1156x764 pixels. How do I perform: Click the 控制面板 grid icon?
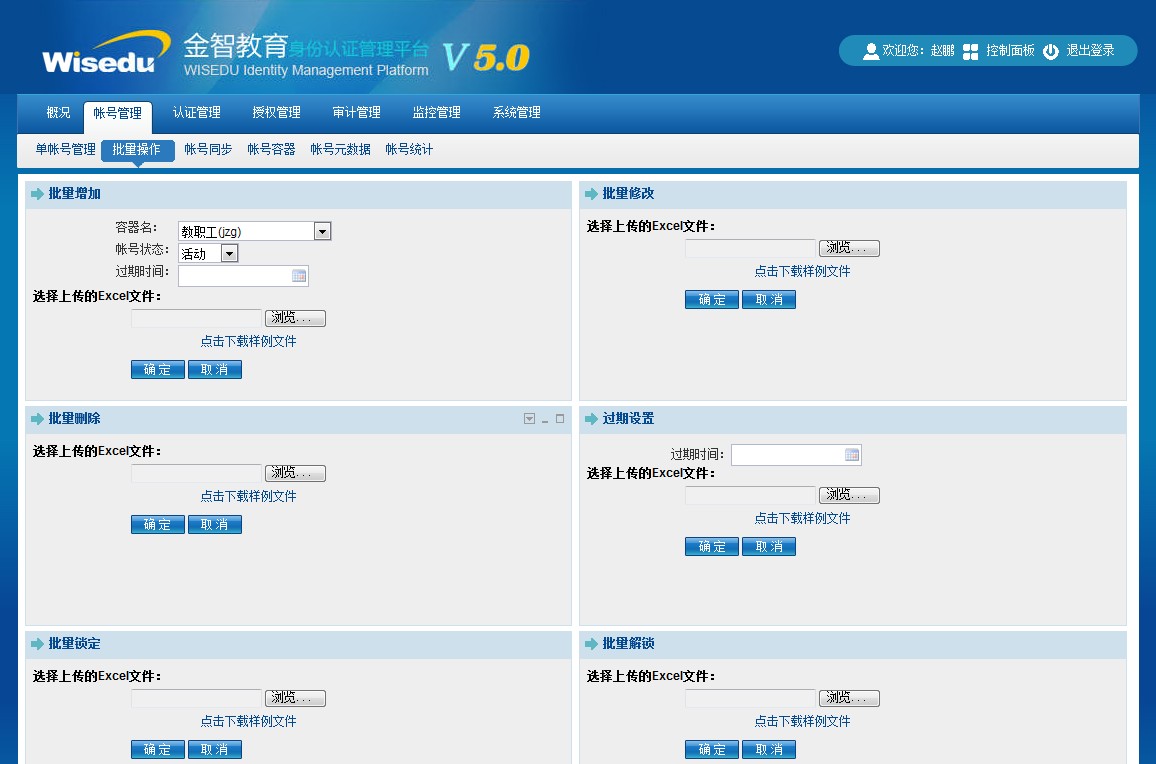click(x=970, y=51)
